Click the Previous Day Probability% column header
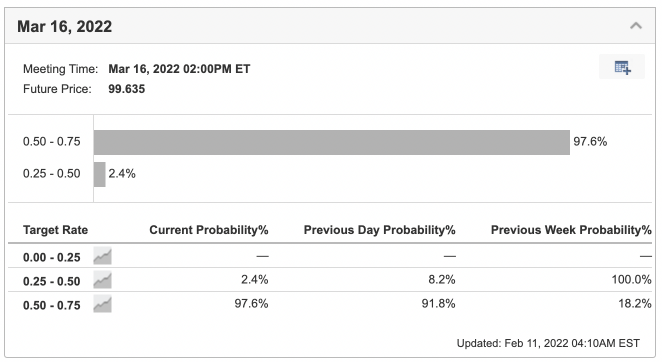 [380, 230]
